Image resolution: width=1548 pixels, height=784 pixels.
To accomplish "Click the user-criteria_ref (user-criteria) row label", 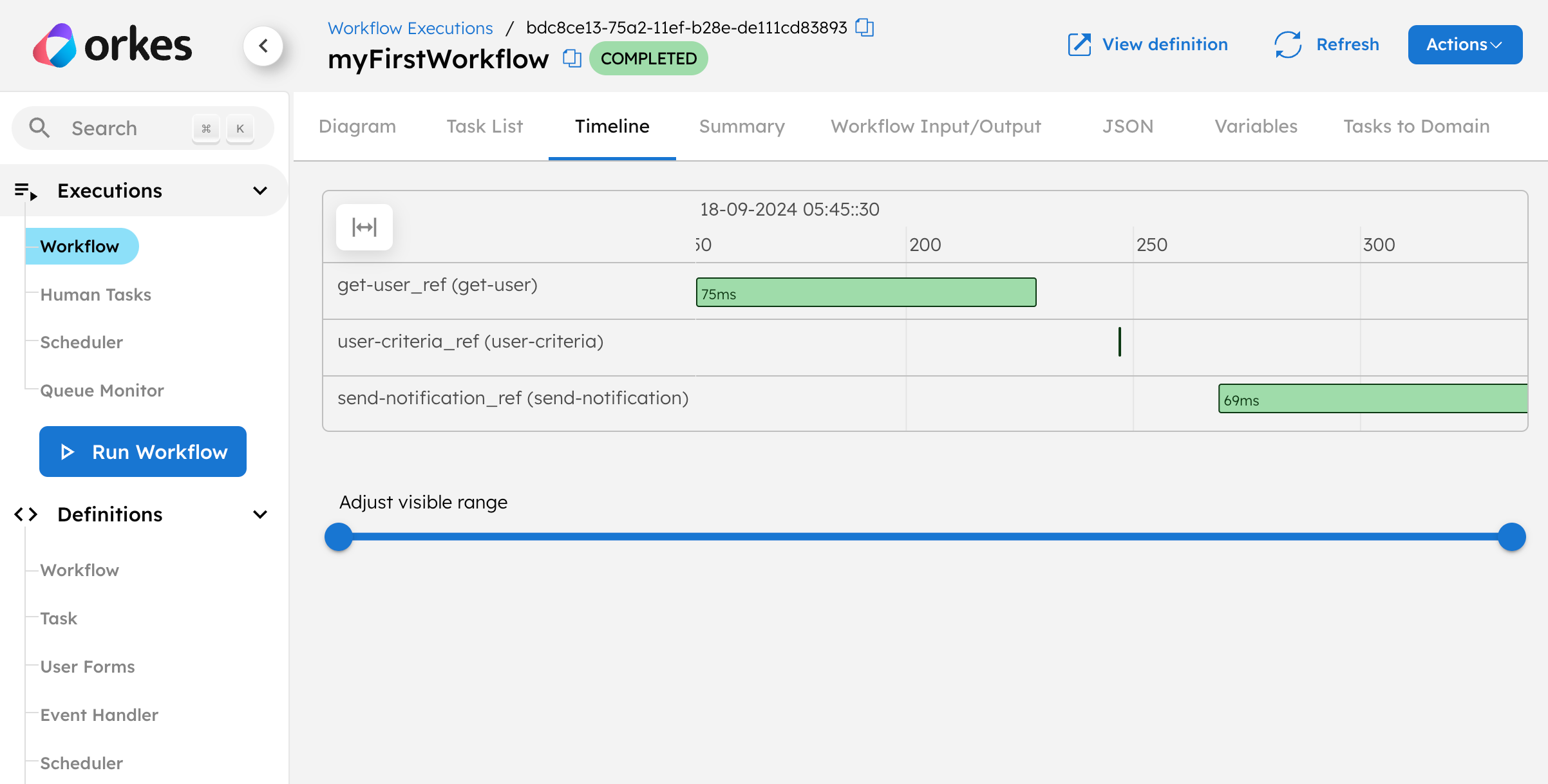I will tap(470, 341).
